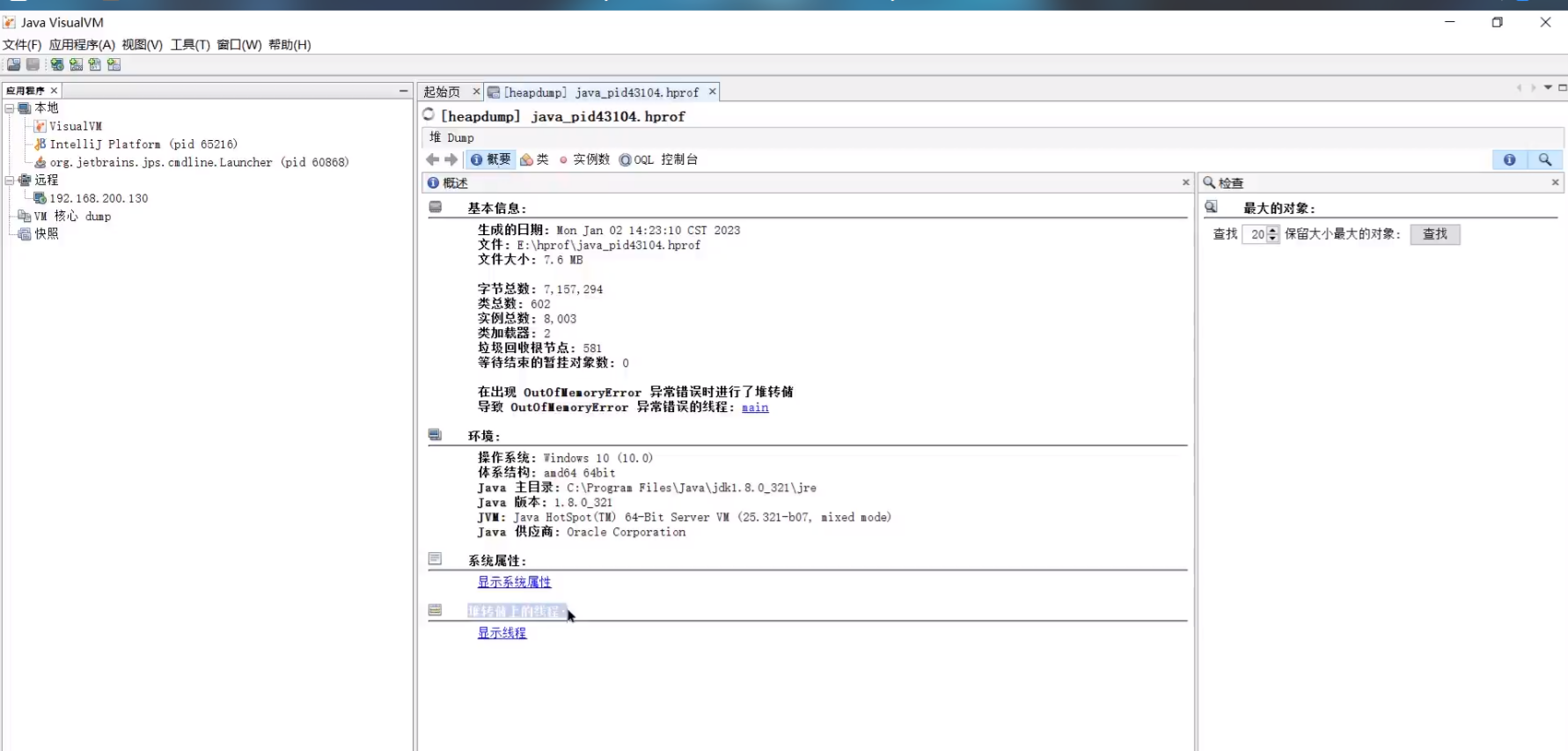
Task: Open the document list dropdown arrow
Action: (x=1548, y=88)
